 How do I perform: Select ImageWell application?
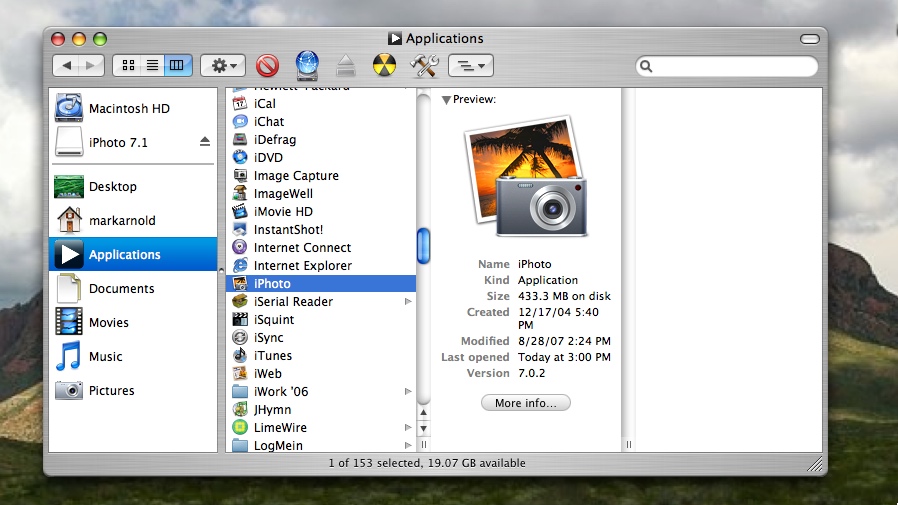[x=321, y=194]
